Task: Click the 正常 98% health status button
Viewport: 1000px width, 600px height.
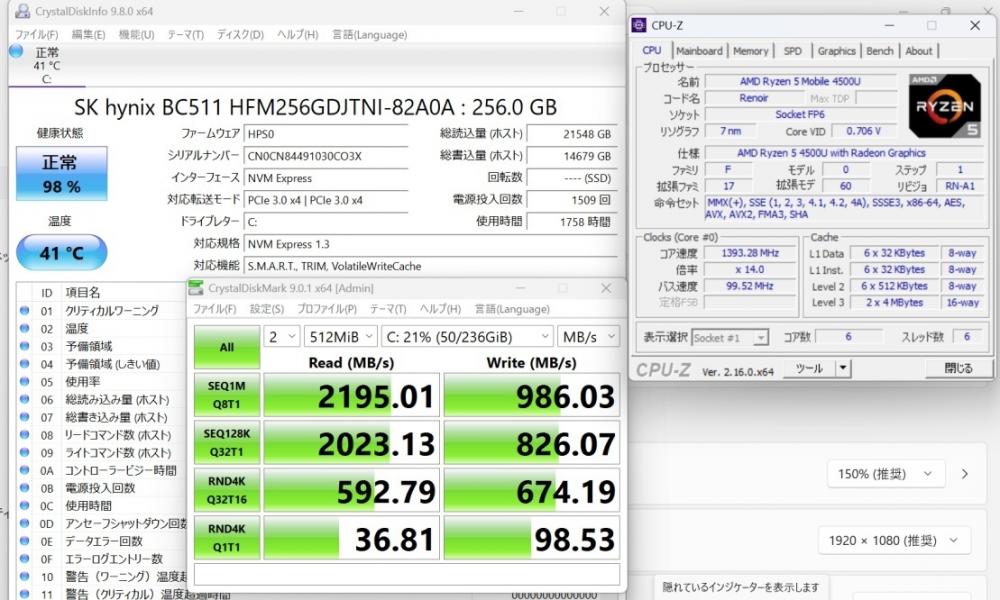Action: 61,173
